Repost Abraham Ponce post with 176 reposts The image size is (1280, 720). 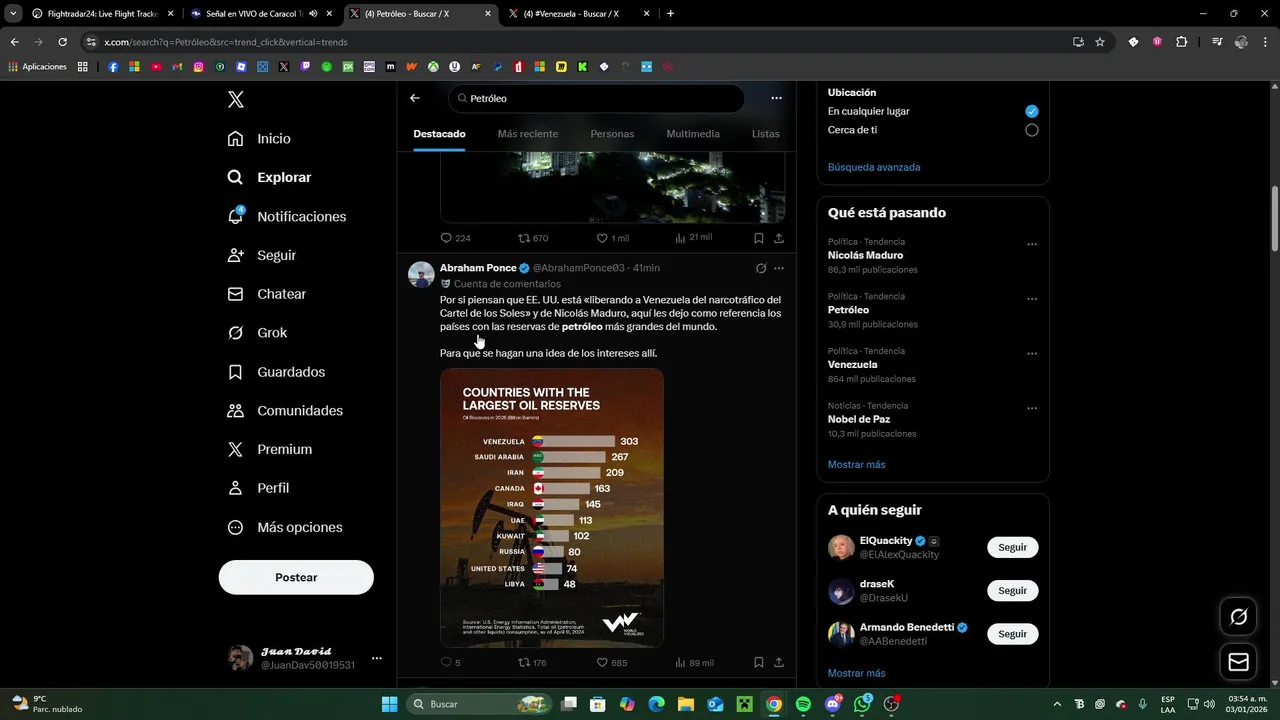[x=532, y=662]
